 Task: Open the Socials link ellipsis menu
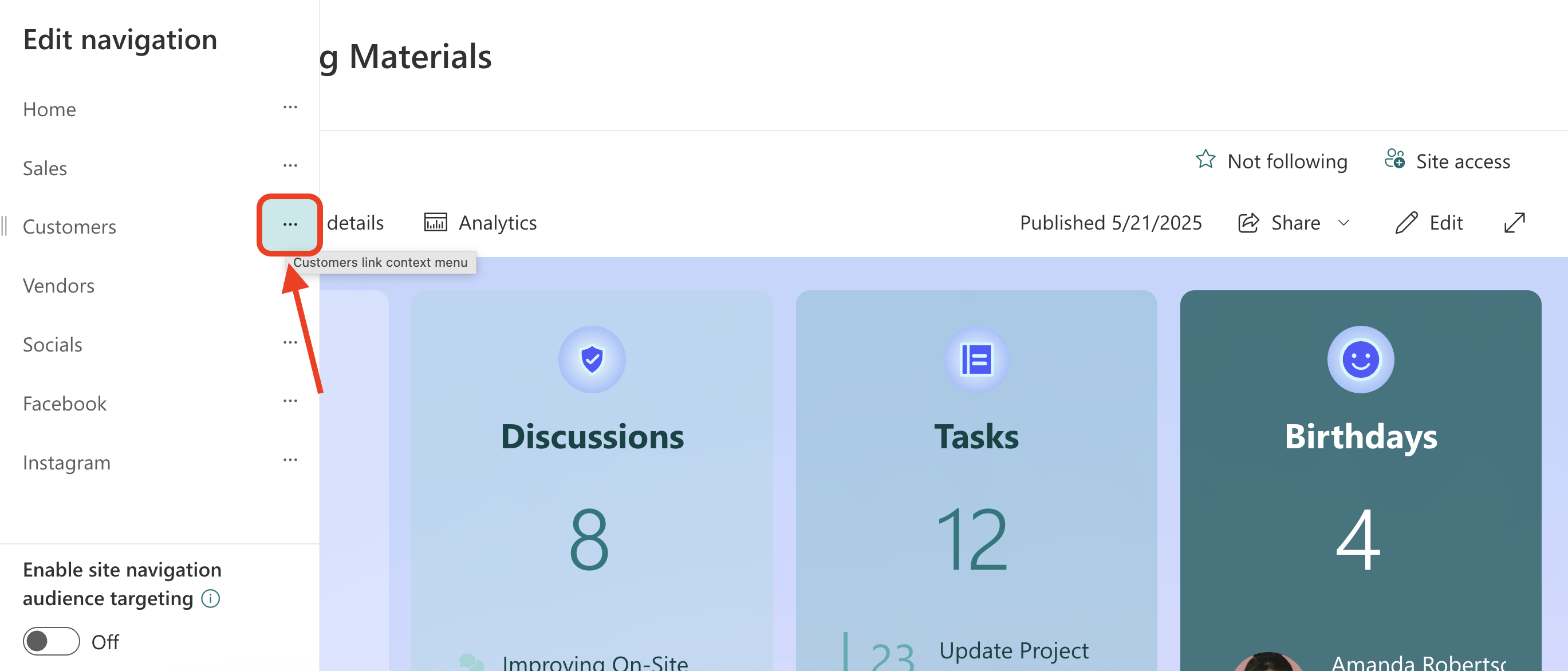[290, 342]
